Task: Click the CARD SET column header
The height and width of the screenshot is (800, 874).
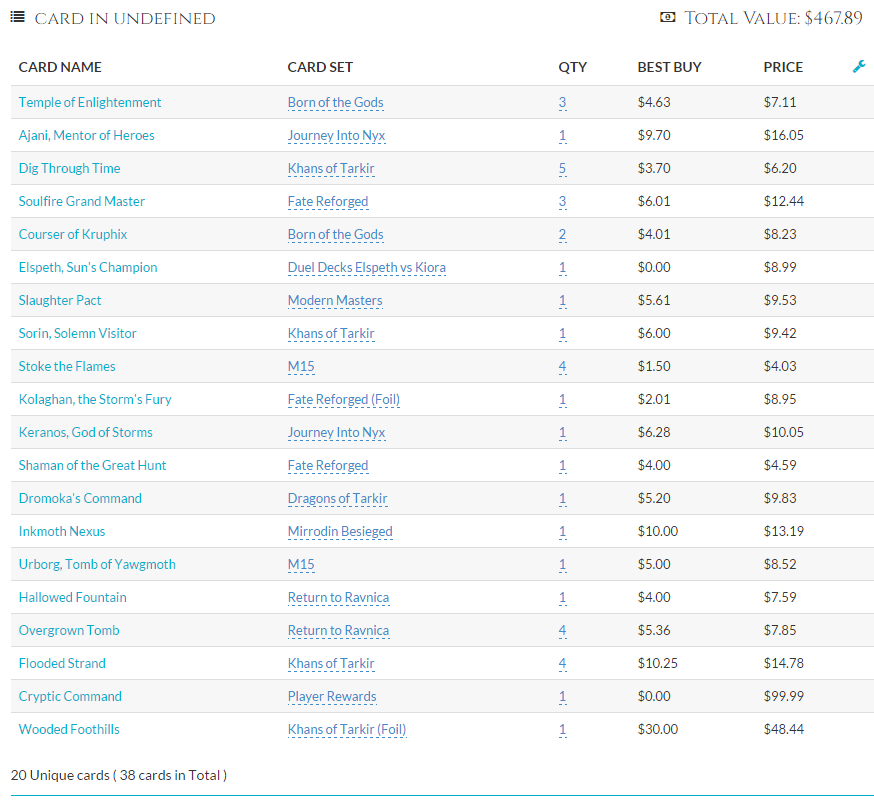Action: [x=320, y=67]
